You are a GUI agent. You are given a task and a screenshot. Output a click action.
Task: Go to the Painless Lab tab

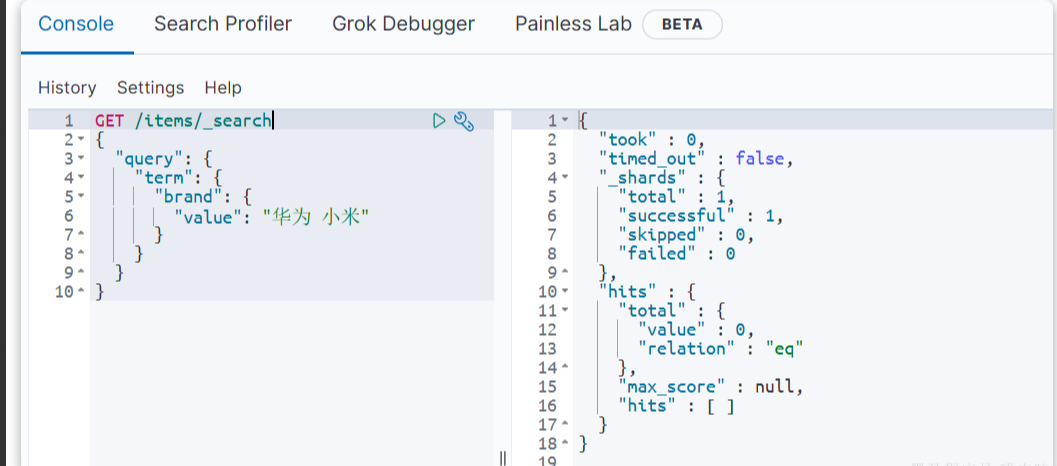tap(573, 24)
